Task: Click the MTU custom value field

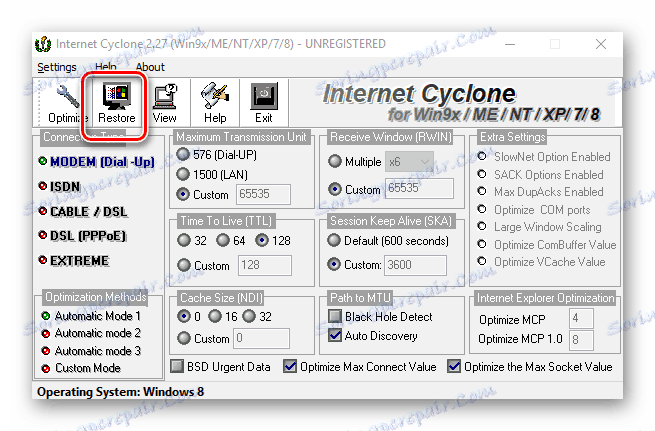Action: (x=263, y=194)
